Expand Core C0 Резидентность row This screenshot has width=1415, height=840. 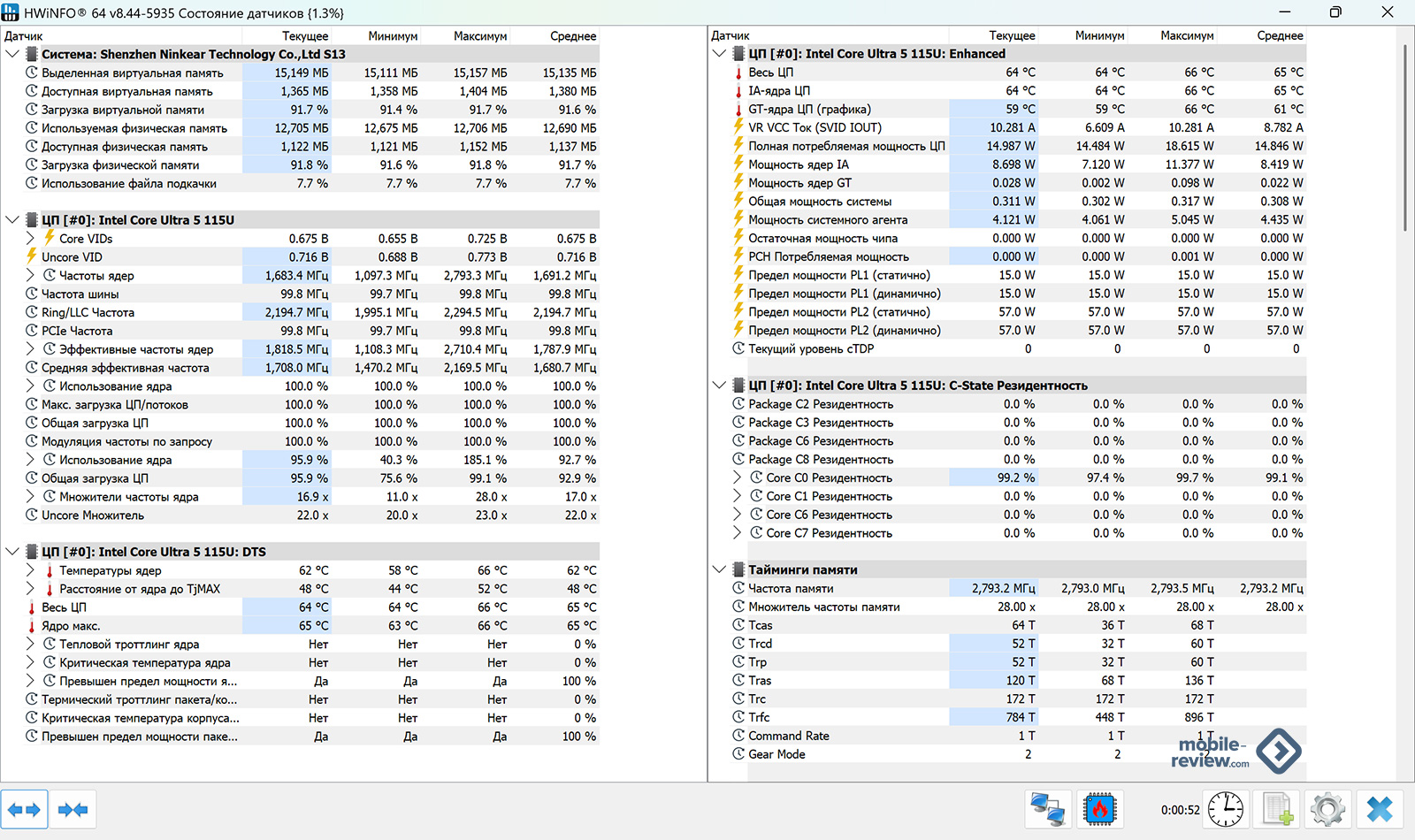point(738,477)
